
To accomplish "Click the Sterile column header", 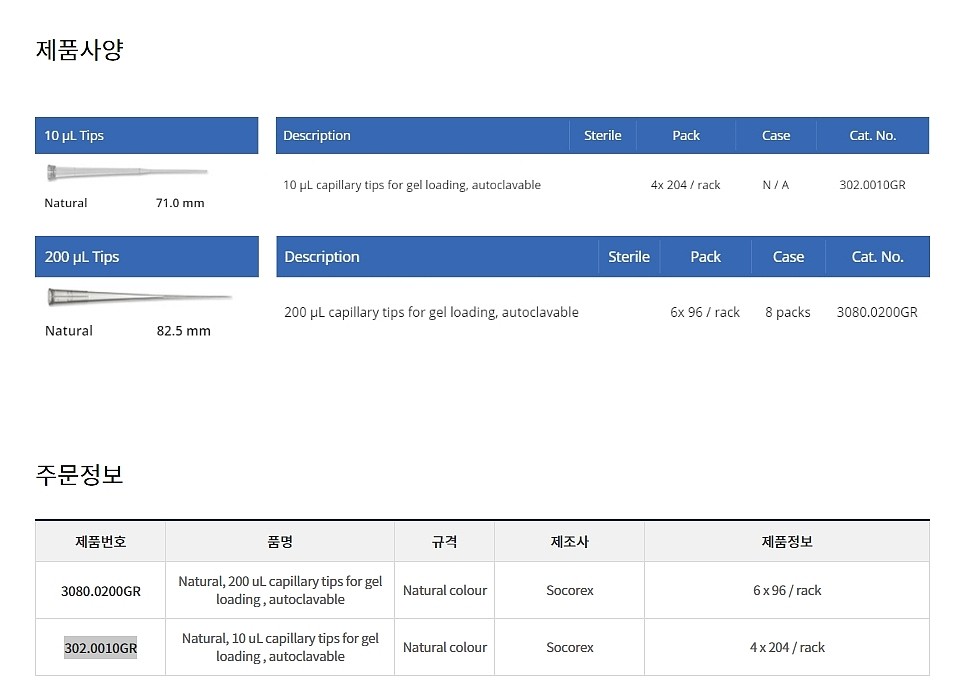I will (x=602, y=135).
